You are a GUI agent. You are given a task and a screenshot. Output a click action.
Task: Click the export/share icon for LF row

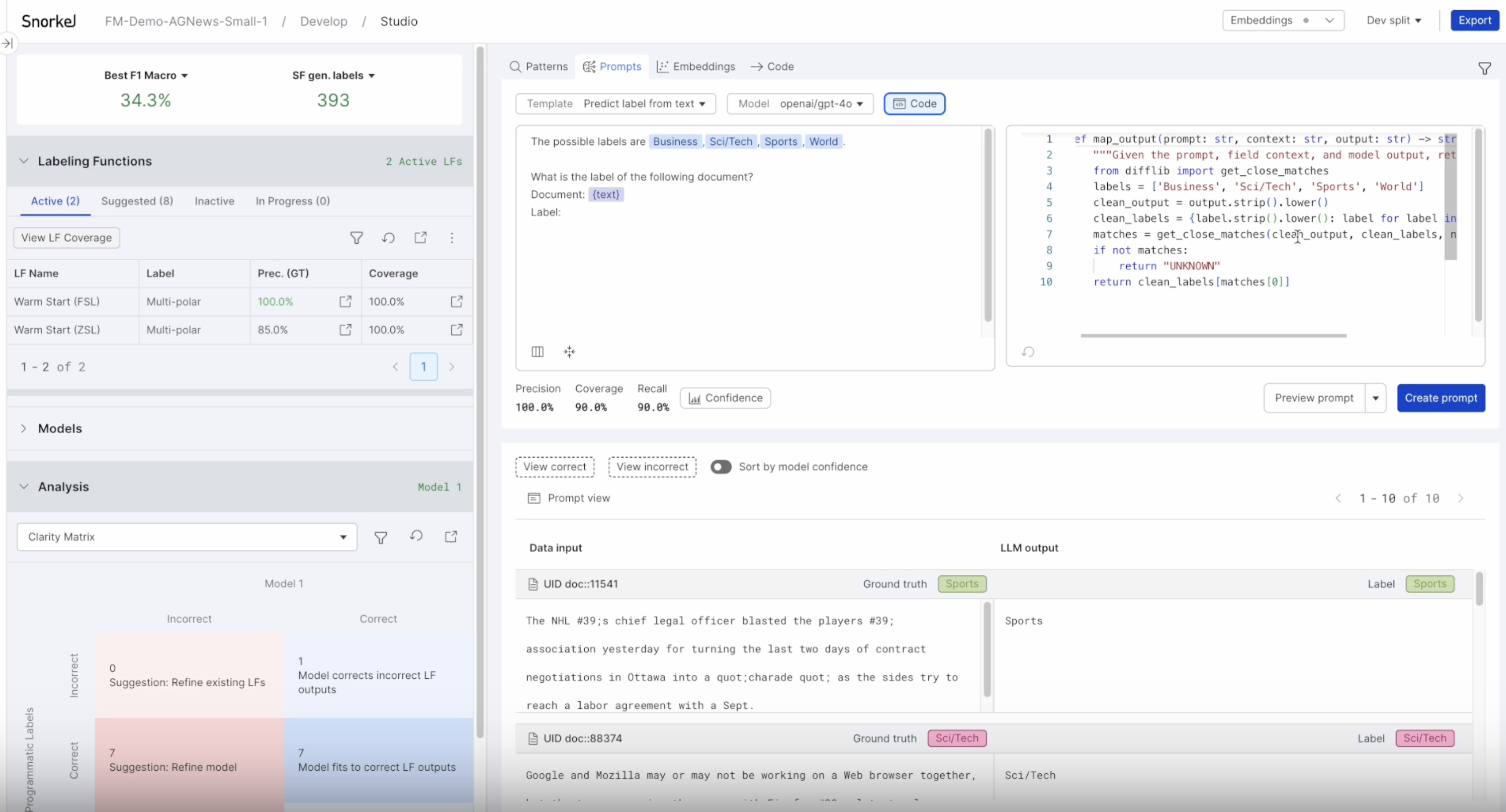(345, 301)
